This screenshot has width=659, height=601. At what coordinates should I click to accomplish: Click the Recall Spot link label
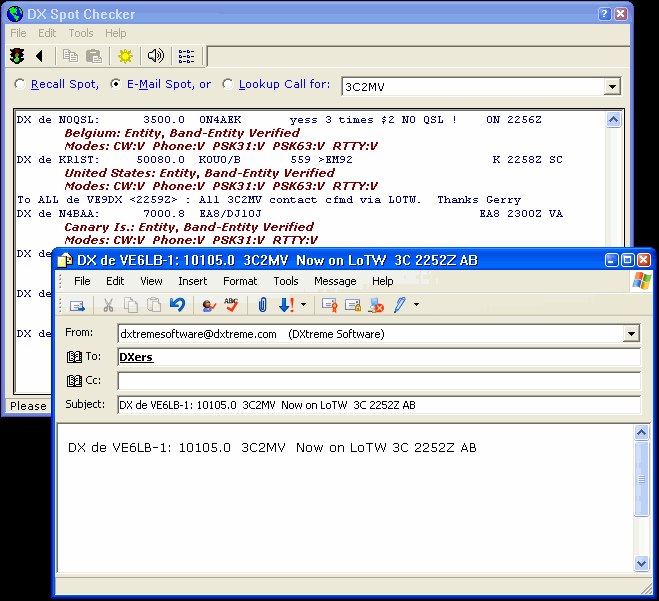(x=65, y=84)
